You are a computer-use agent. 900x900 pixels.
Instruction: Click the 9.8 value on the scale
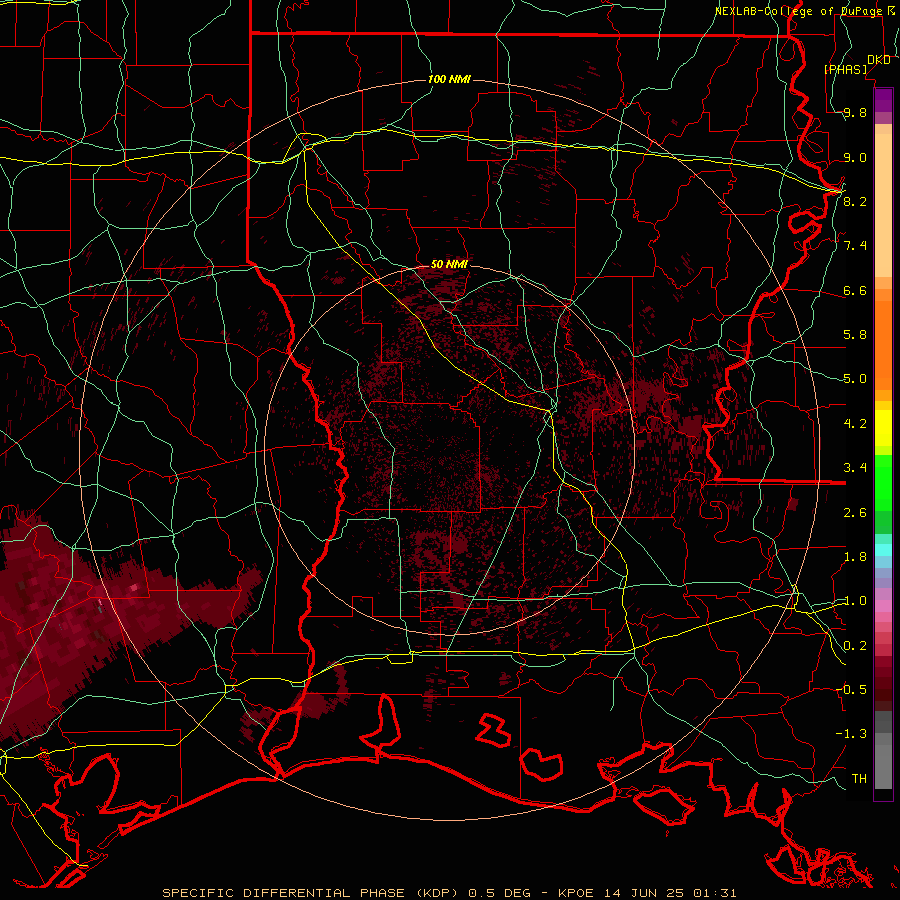pos(855,113)
